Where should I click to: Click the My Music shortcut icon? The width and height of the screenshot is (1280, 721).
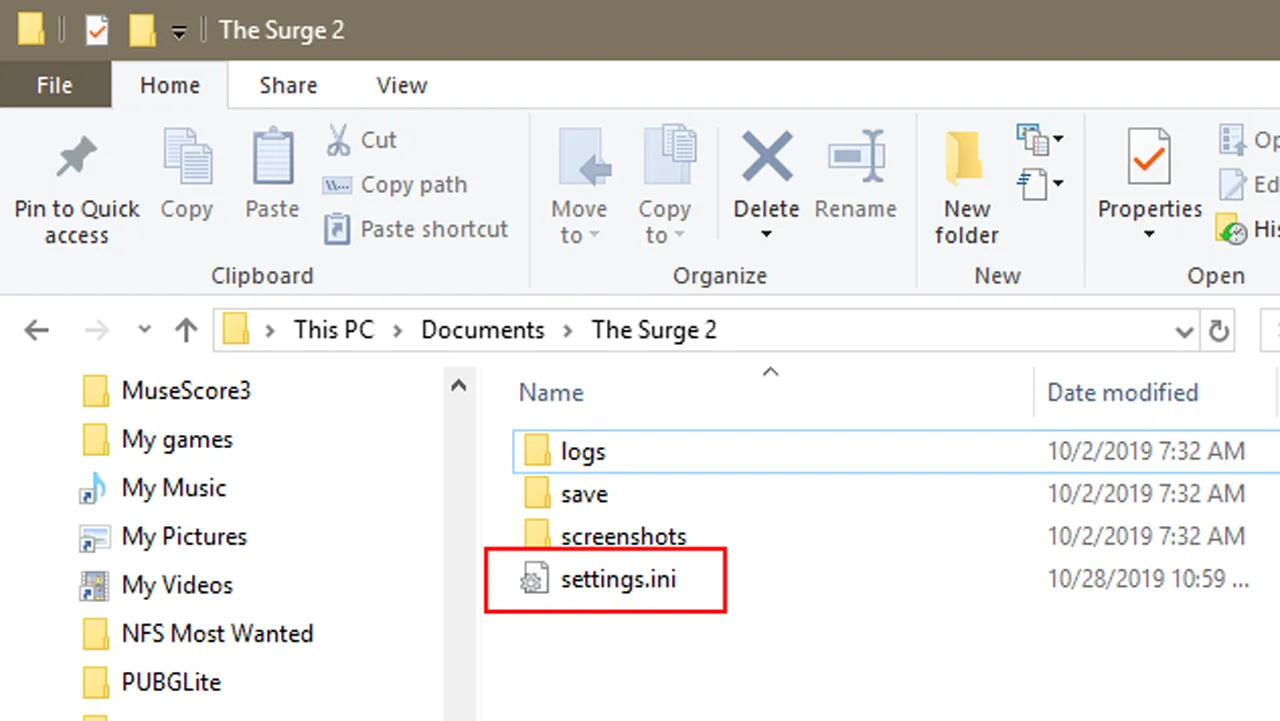94,489
